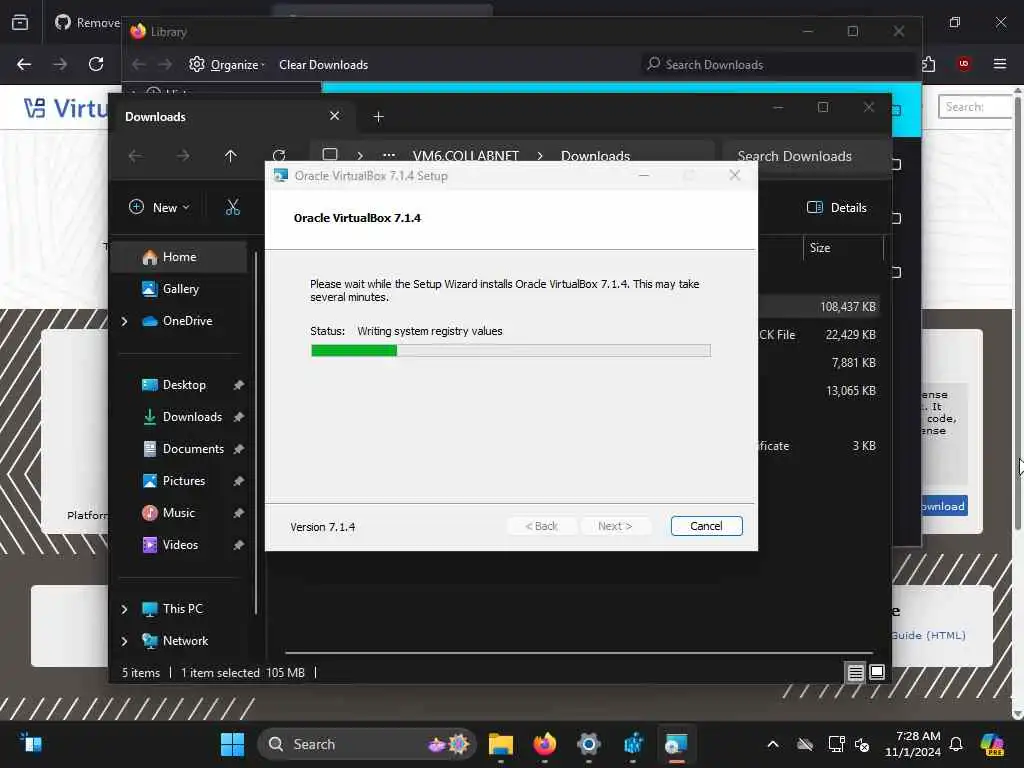Select the 13,065 KB file row
The image size is (1024, 768).
tap(819, 391)
